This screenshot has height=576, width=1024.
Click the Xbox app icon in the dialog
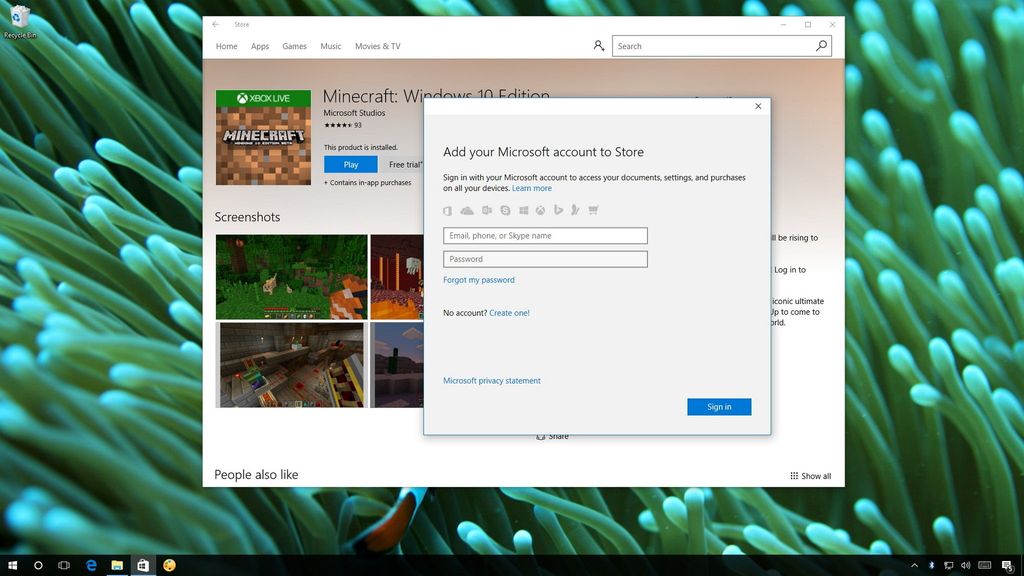[540, 210]
